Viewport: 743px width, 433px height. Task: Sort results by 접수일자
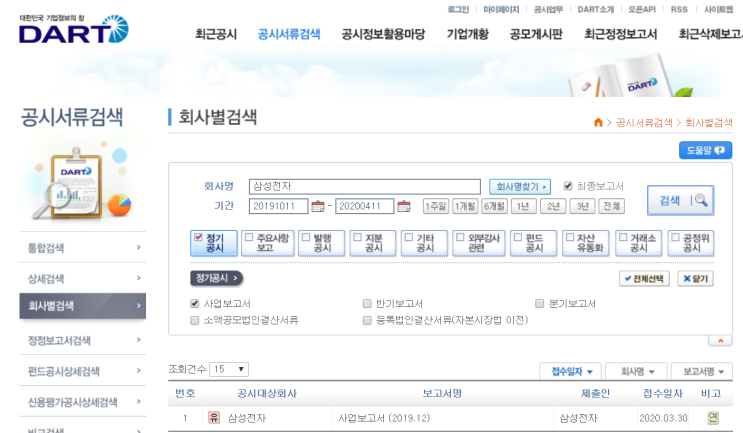(571, 371)
